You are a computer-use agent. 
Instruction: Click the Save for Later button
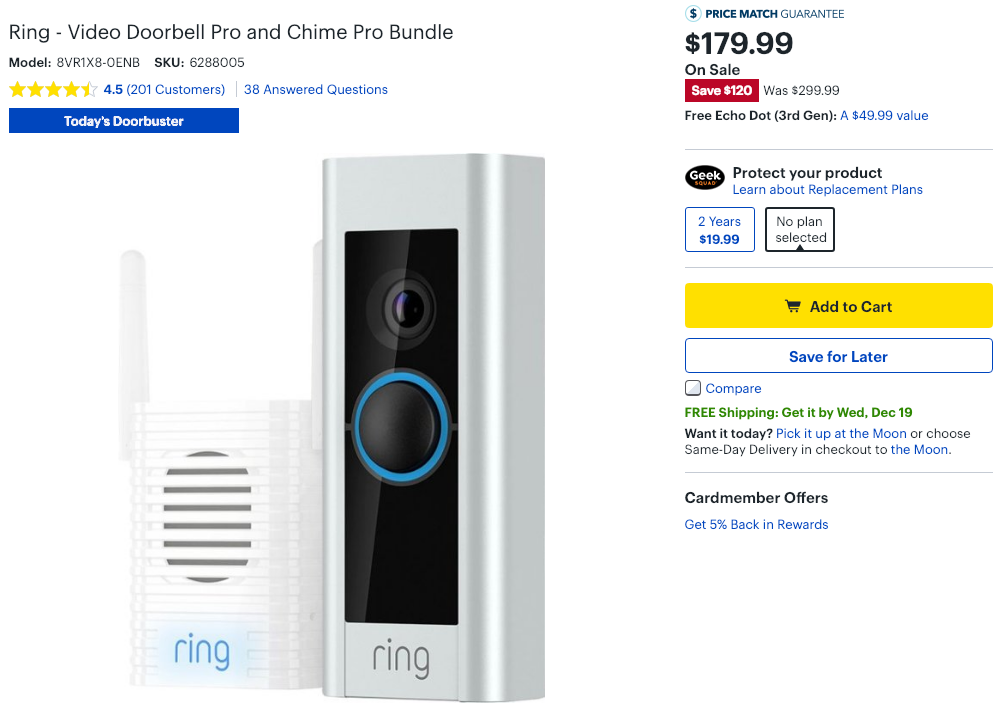click(x=838, y=355)
